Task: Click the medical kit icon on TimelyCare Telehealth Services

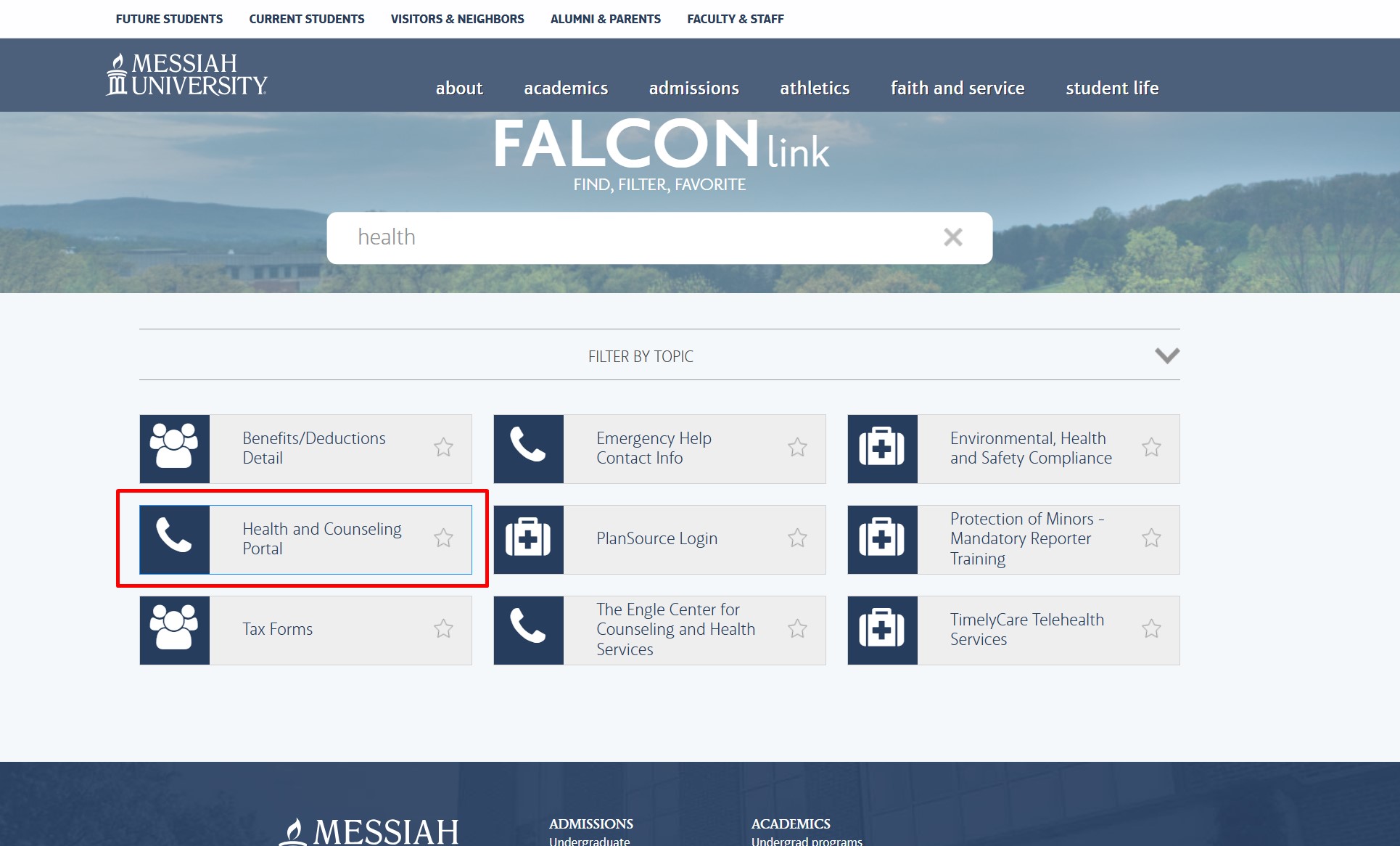Action: [882, 630]
